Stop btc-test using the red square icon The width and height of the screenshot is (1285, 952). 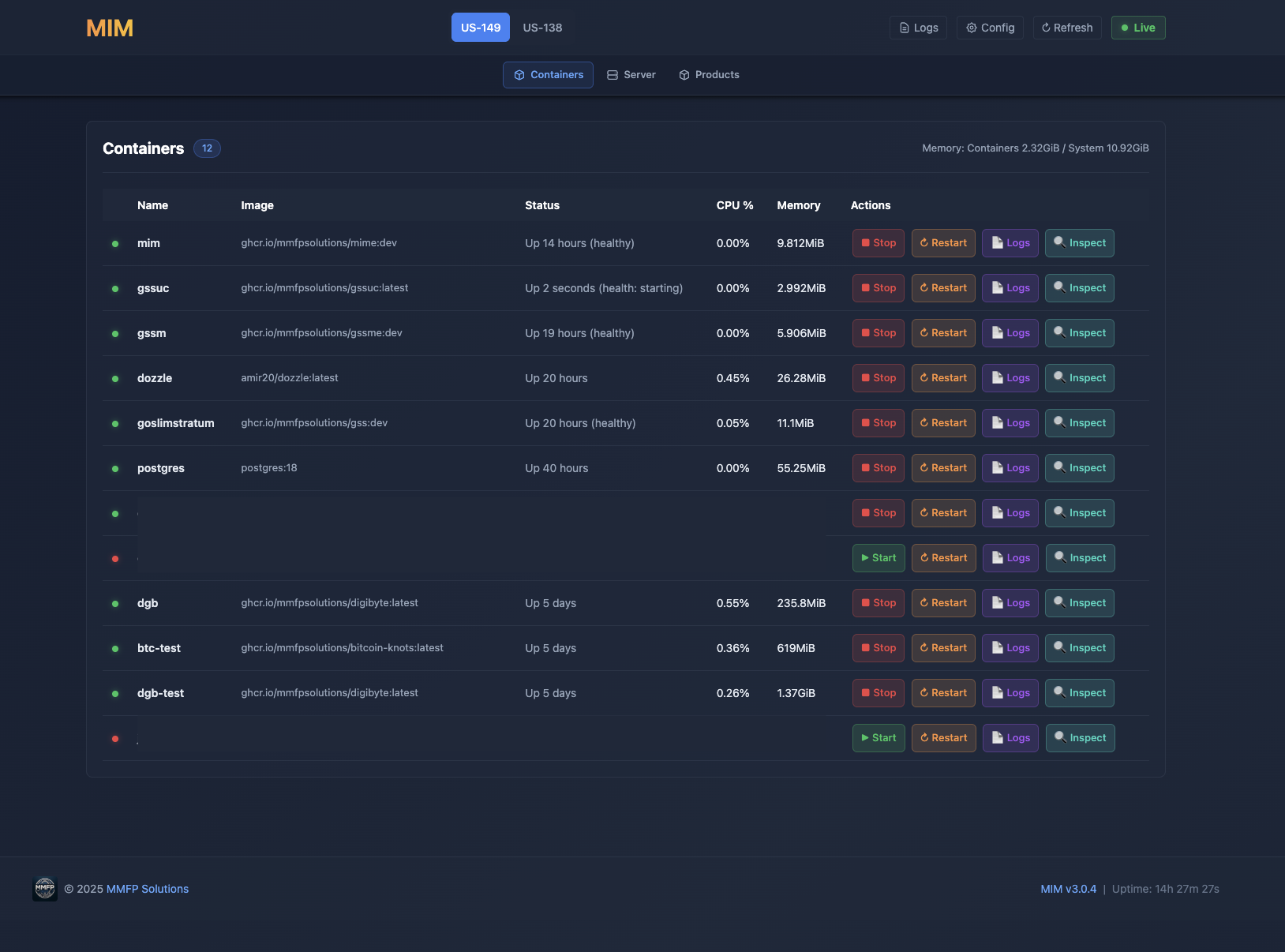pos(865,647)
